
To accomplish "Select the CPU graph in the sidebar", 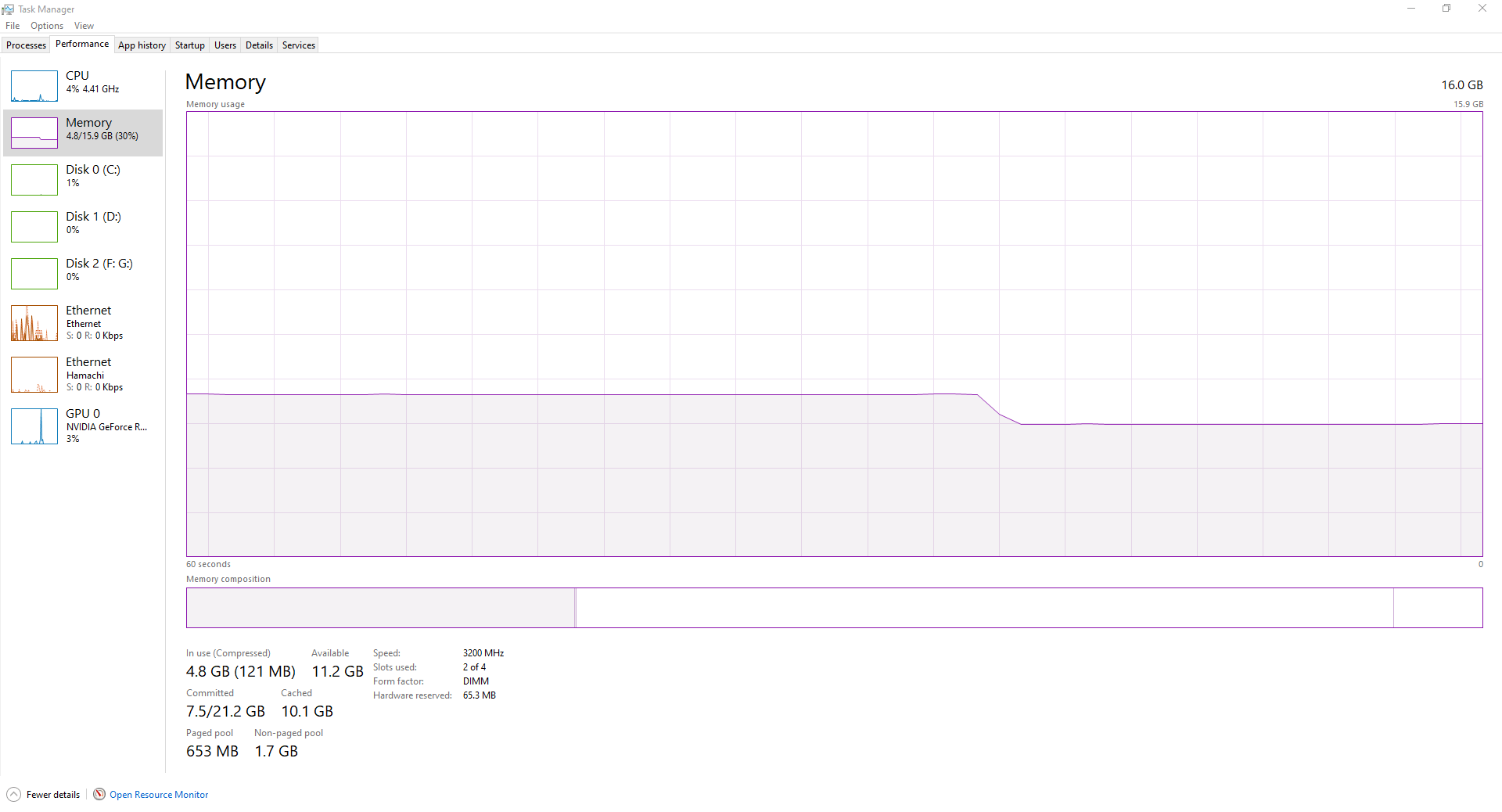I will tap(82, 82).
